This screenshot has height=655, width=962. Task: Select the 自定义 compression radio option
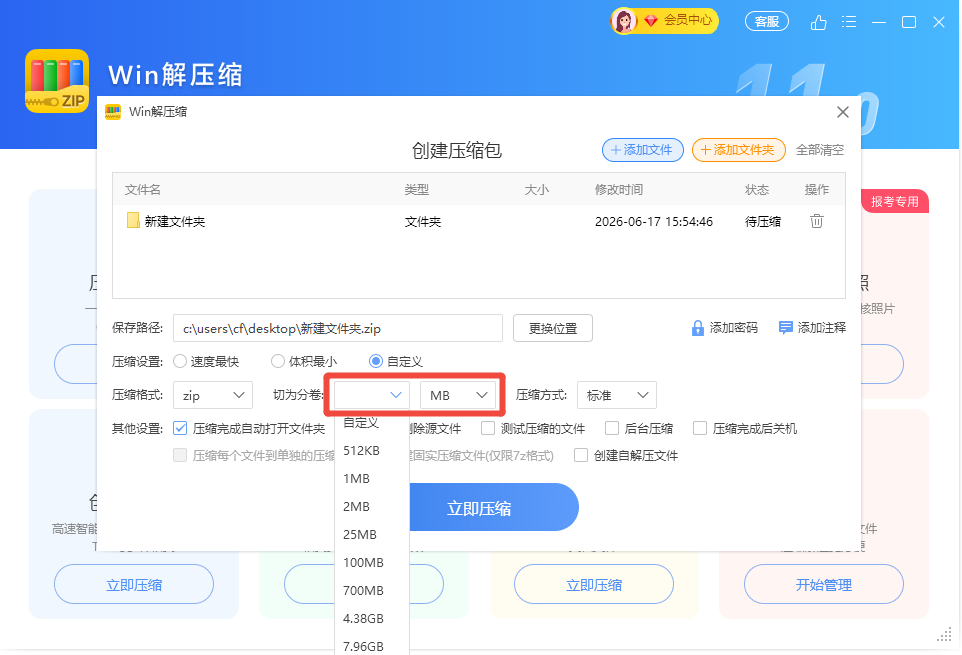(x=376, y=361)
